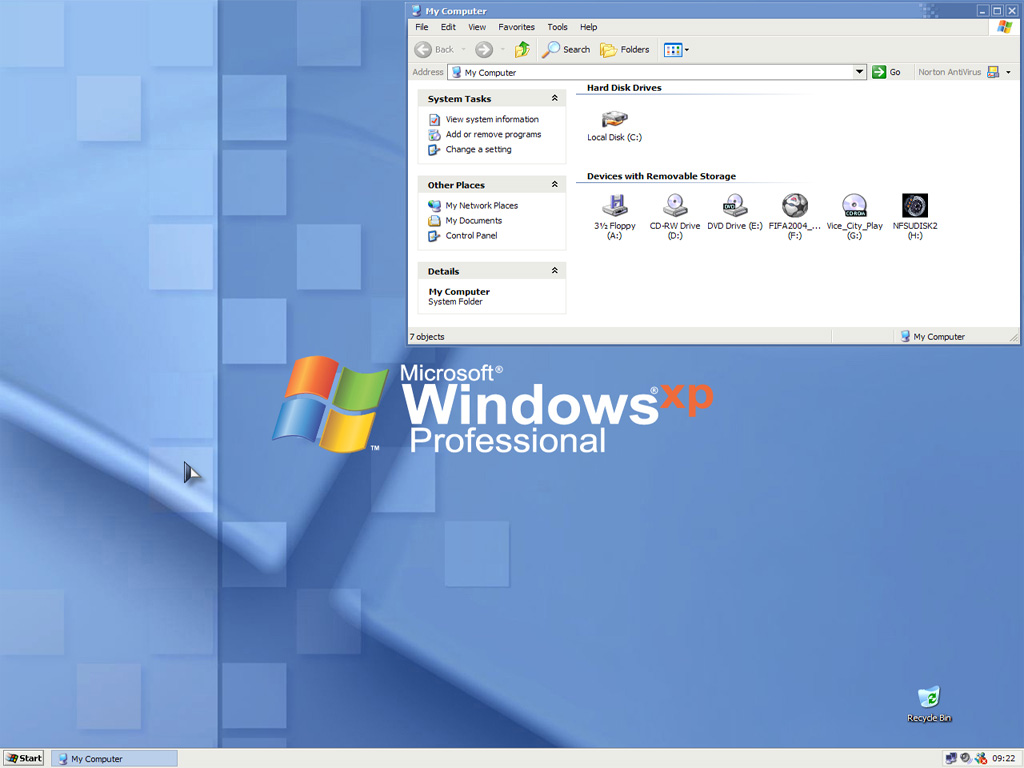
Task: Collapse the Details panel
Action: point(554,270)
